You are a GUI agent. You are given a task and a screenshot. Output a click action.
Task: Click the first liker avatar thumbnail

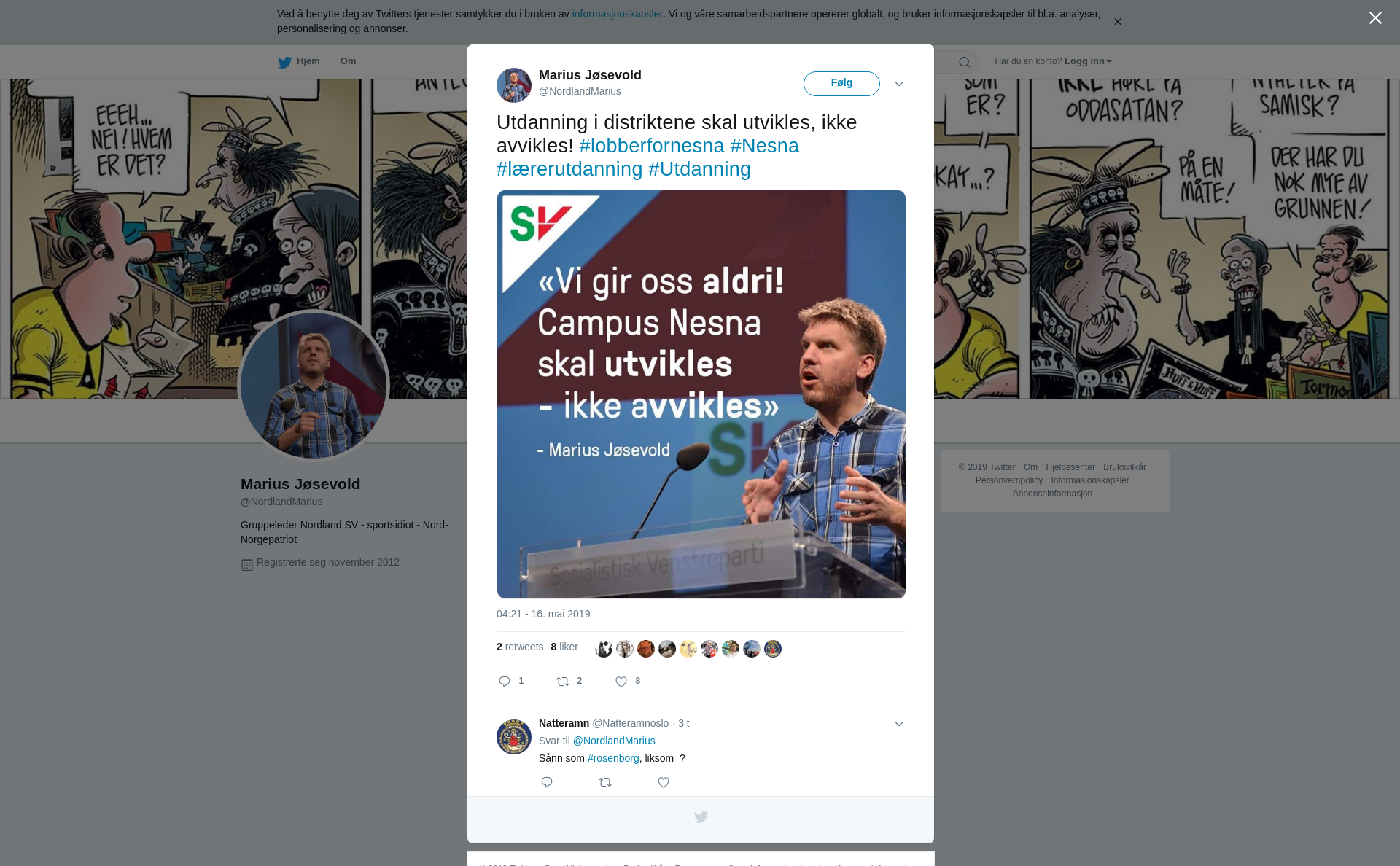[604, 649]
